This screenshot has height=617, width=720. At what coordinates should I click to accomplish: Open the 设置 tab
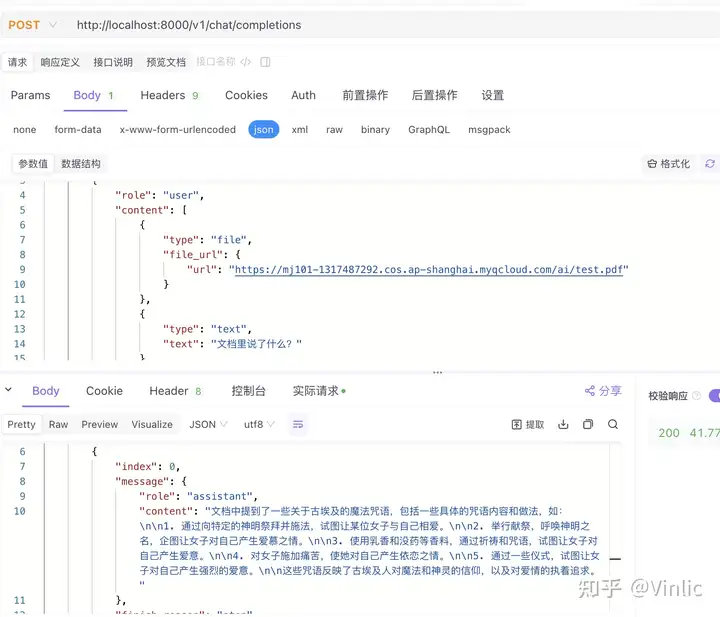tap(492, 95)
